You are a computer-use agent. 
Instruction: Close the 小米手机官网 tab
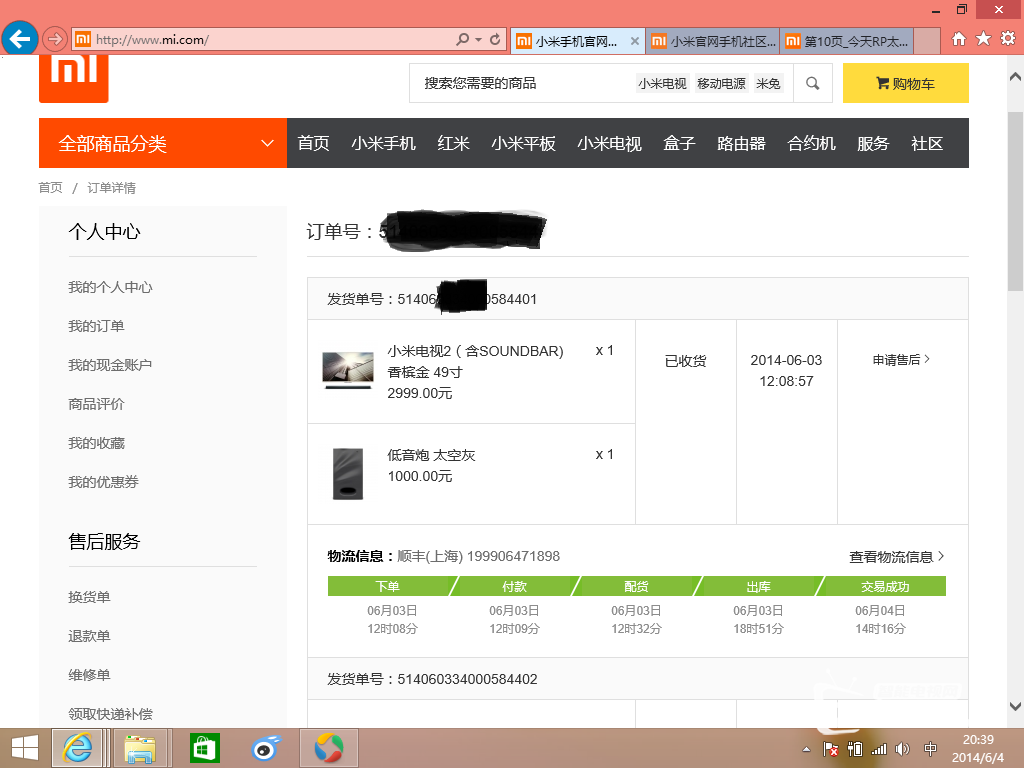(x=634, y=41)
